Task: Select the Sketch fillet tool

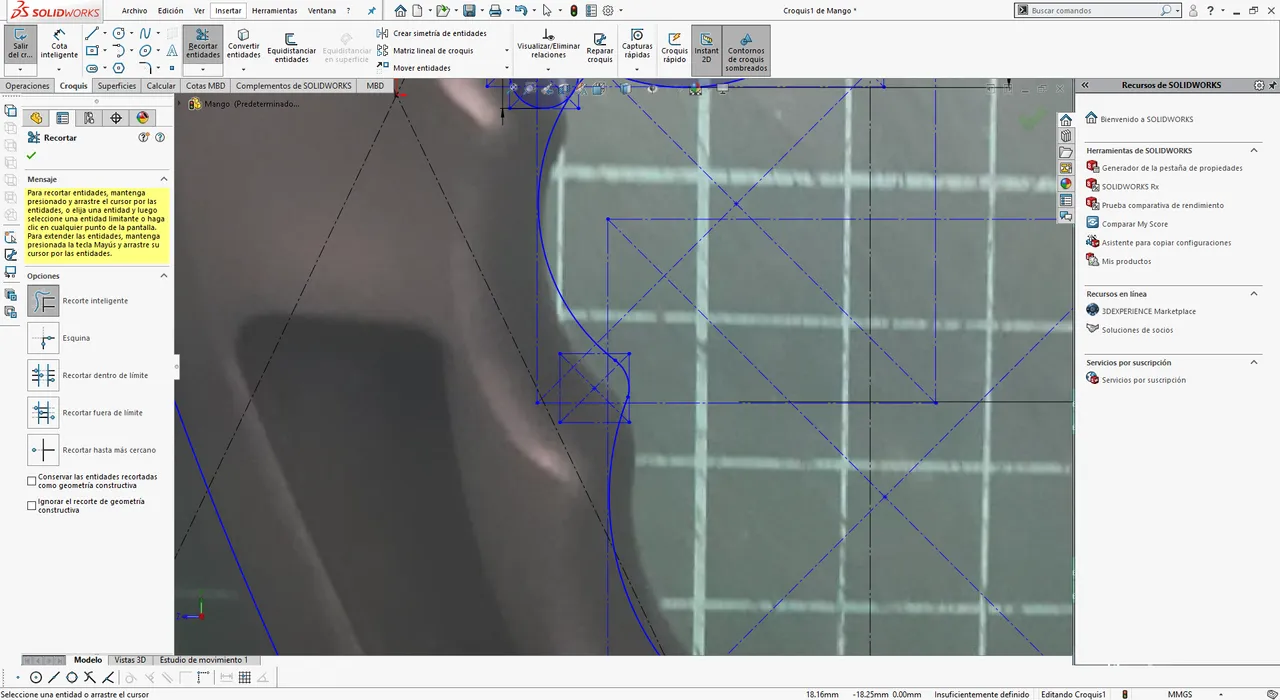Action: (145, 68)
